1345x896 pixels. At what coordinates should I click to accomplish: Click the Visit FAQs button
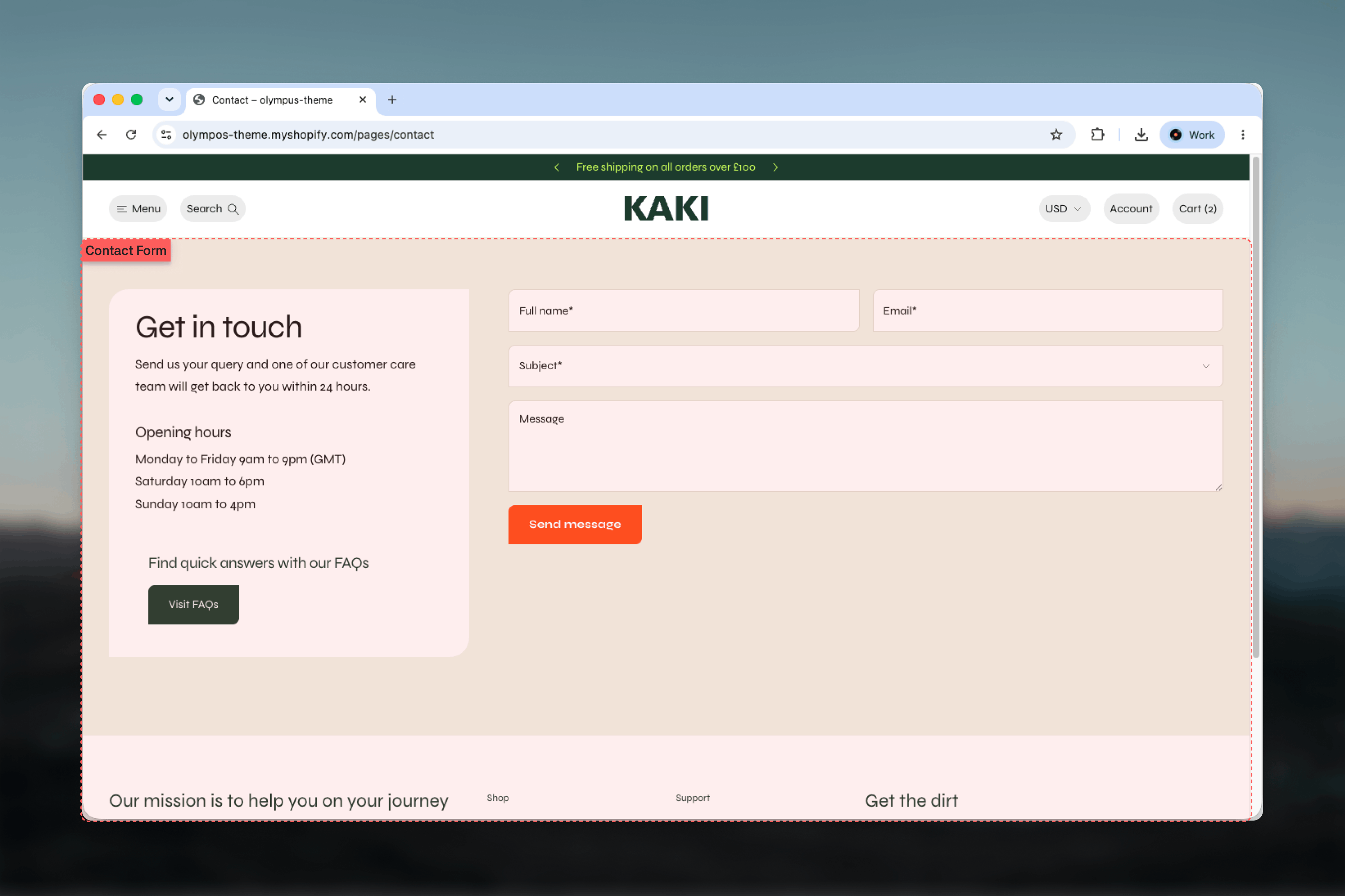pos(193,604)
